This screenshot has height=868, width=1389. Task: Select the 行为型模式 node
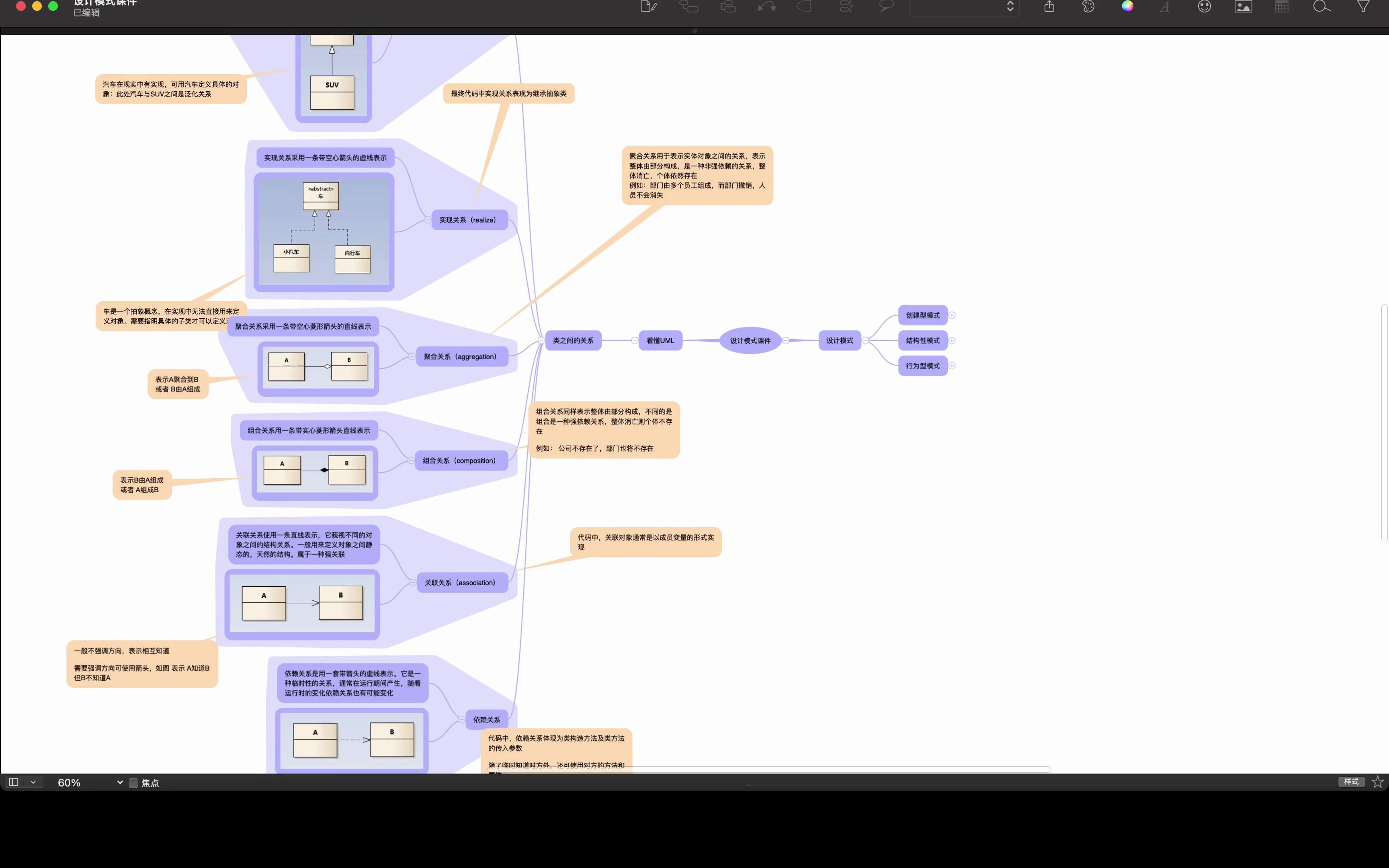tap(922, 366)
